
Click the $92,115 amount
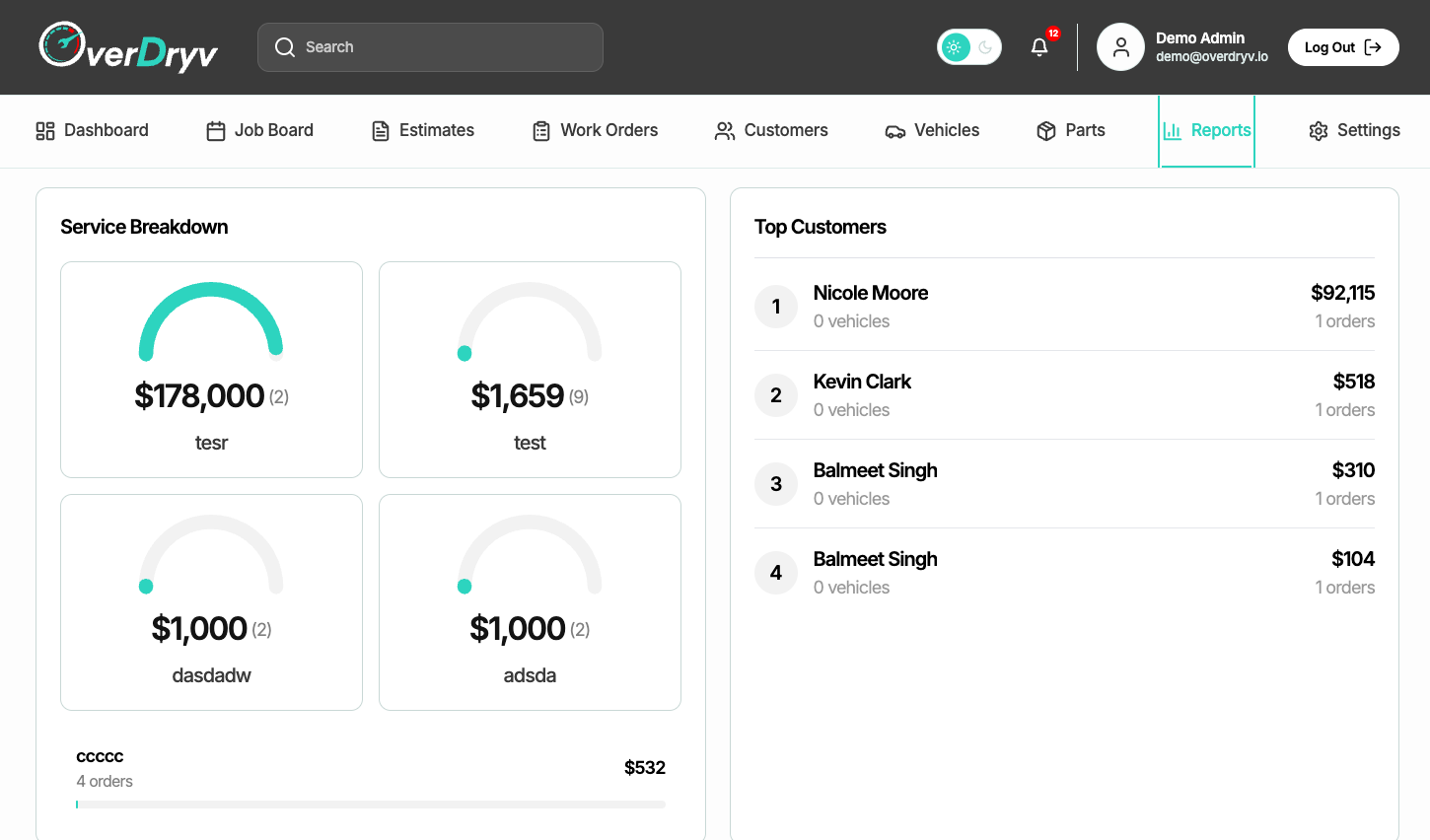coord(1342,293)
